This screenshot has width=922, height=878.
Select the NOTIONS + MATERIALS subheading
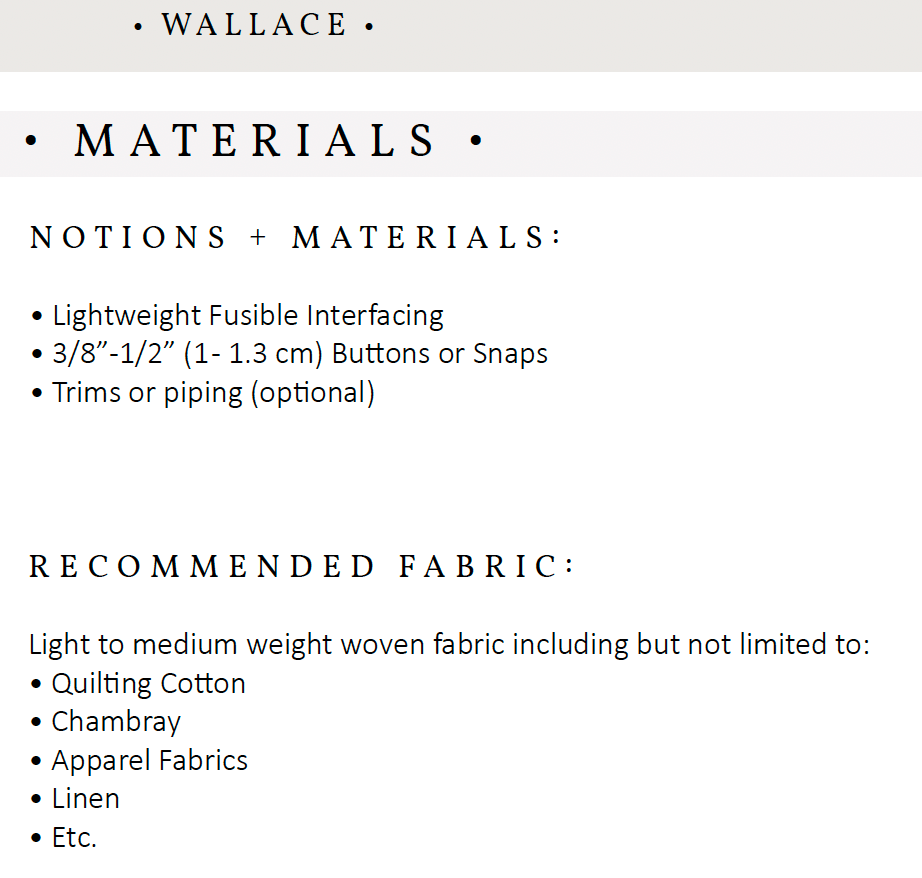point(296,238)
